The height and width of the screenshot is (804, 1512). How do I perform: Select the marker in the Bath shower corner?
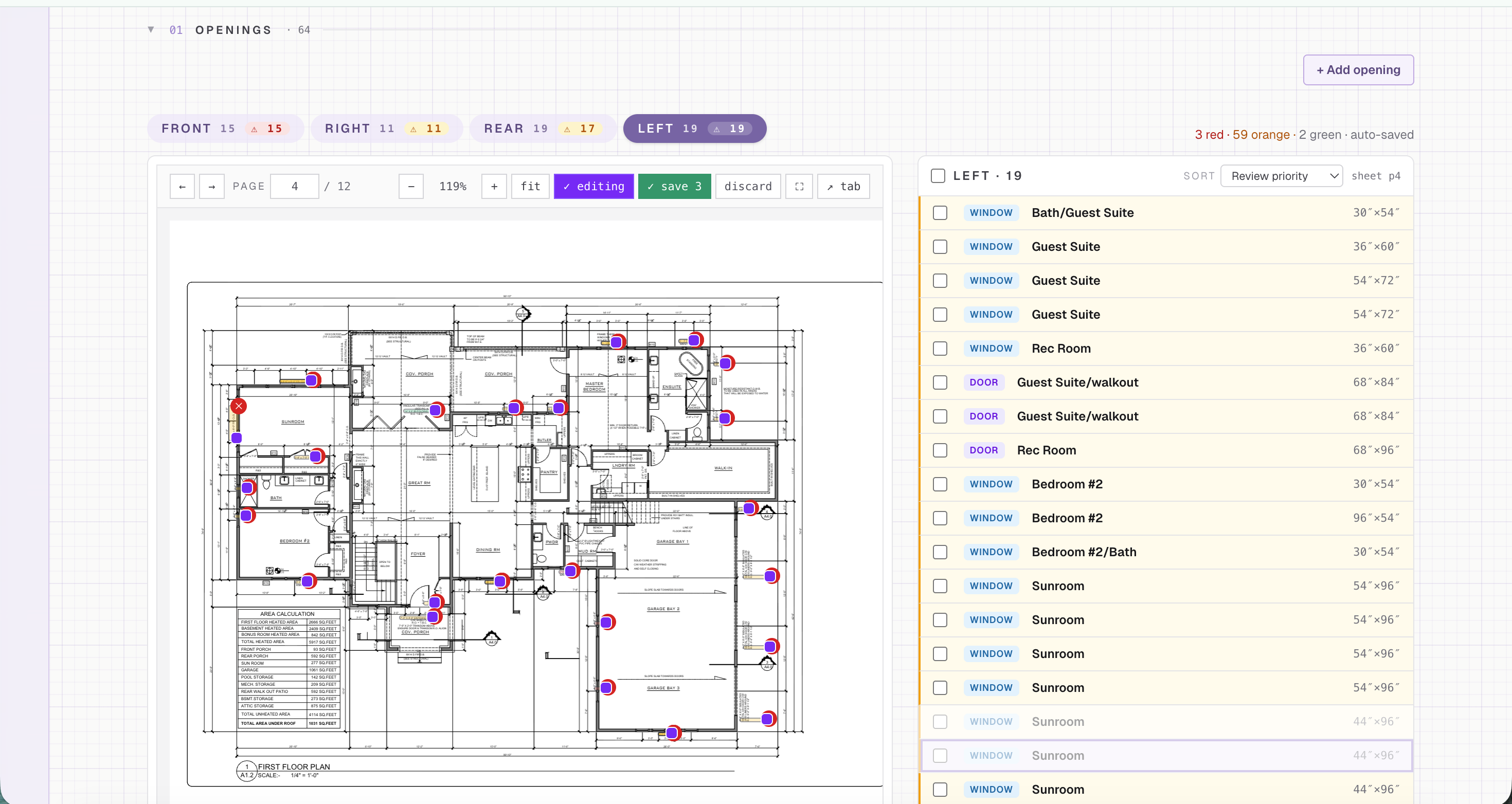tap(247, 488)
